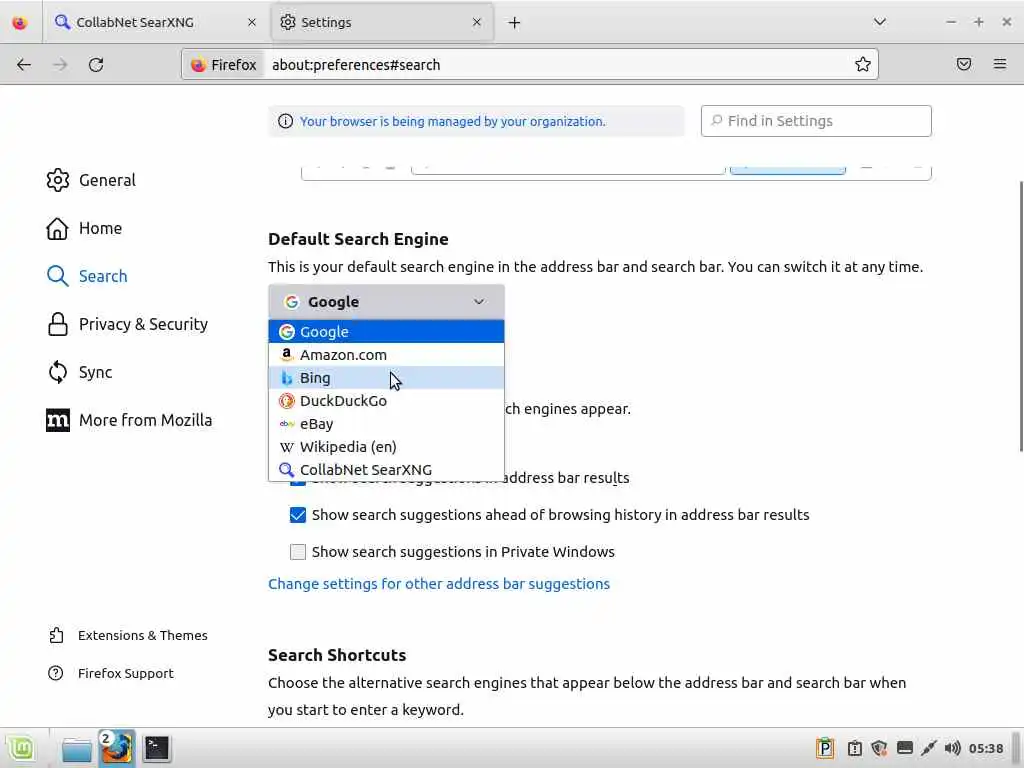
Task: Open Firefox Support link
Action: [111, 673]
